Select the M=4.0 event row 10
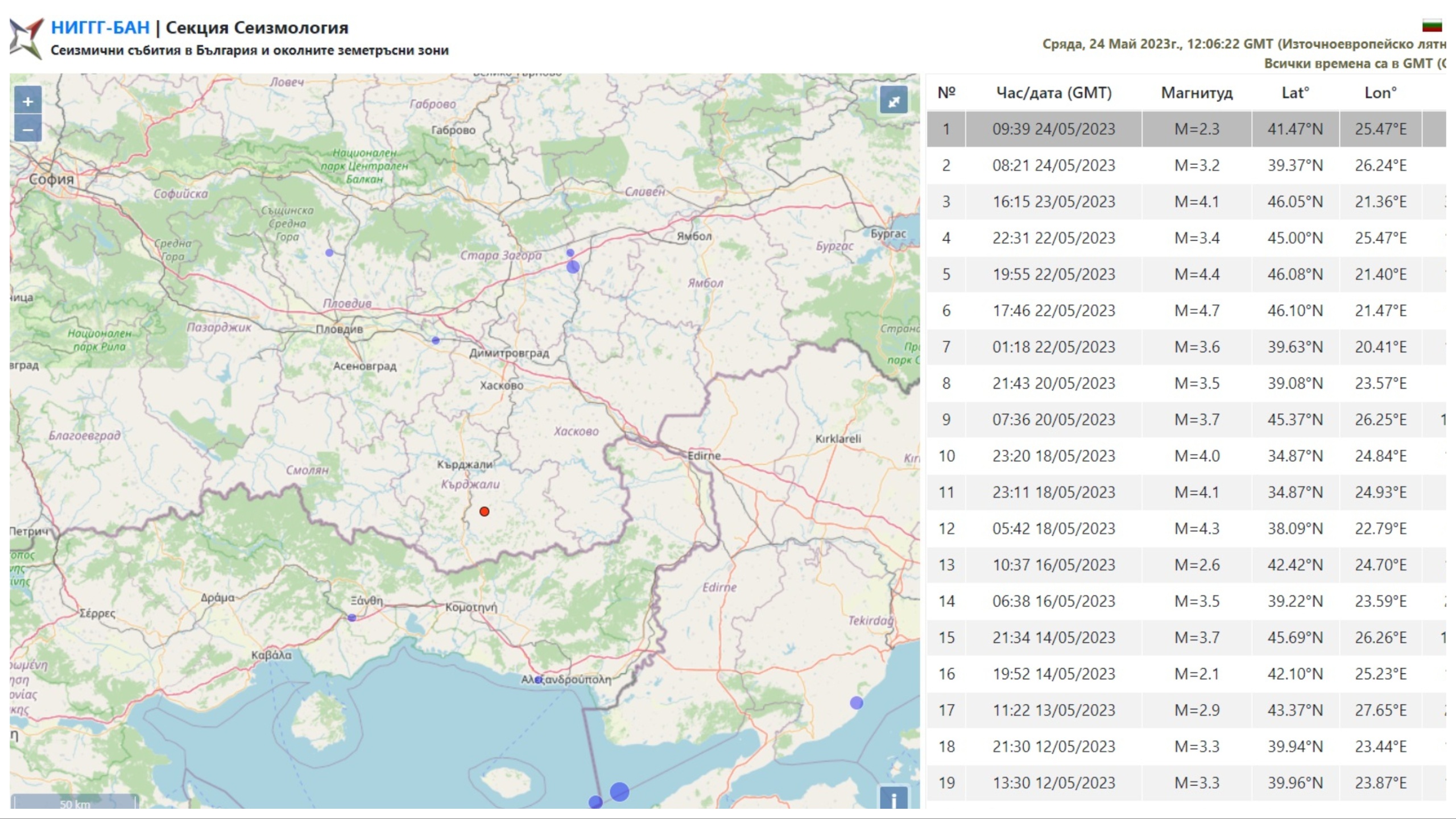 (x=1186, y=456)
